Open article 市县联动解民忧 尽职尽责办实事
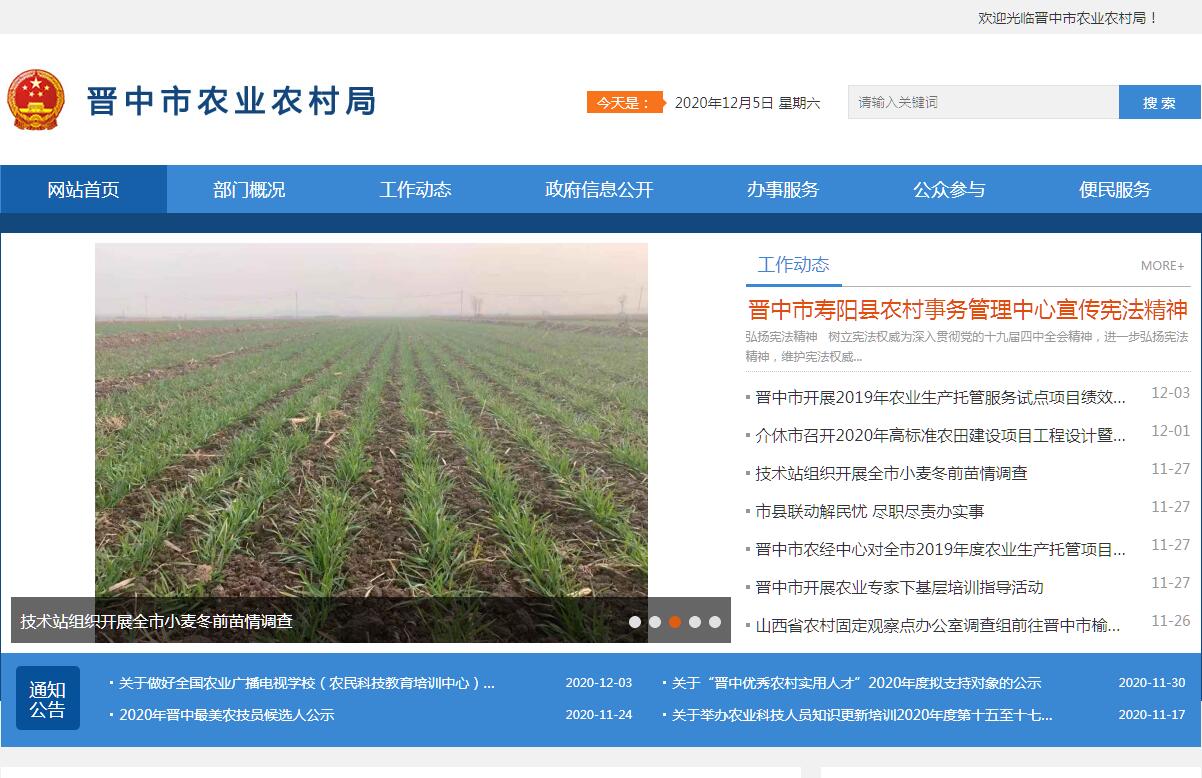Viewport: 1202px width, 778px height. pyautogui.click(x=870, y=511)
